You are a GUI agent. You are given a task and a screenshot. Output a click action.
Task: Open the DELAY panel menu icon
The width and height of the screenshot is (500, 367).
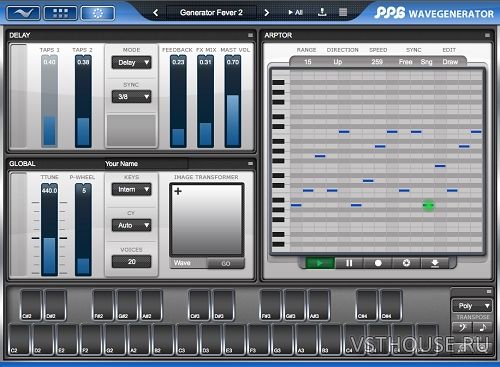click(x=250, y=35)
